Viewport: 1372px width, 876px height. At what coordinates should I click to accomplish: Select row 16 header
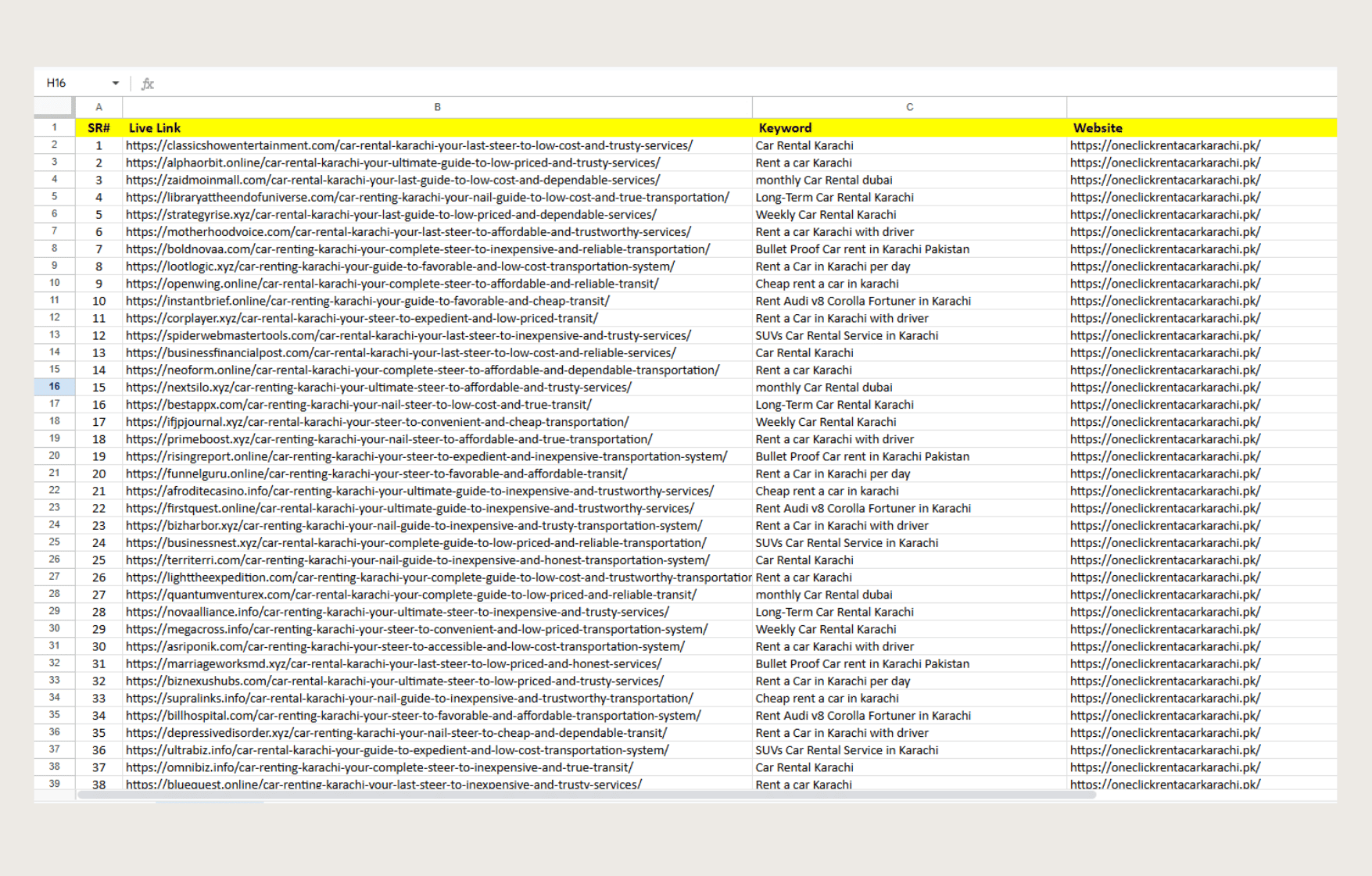(x=54, y=387)
